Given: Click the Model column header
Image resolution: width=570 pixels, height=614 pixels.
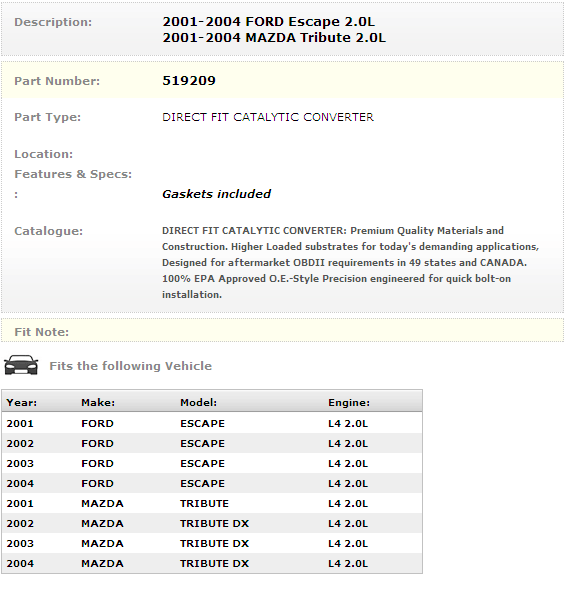Looking at the screenshot, I should (198, 403).
